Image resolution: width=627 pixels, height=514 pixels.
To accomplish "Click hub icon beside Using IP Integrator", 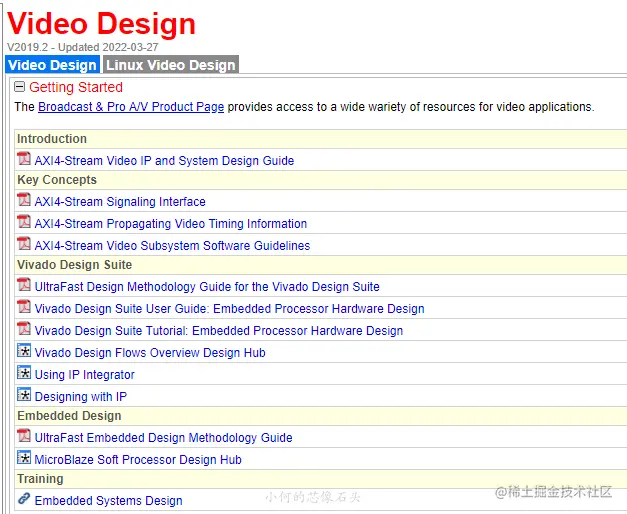I will coord(24,373).
